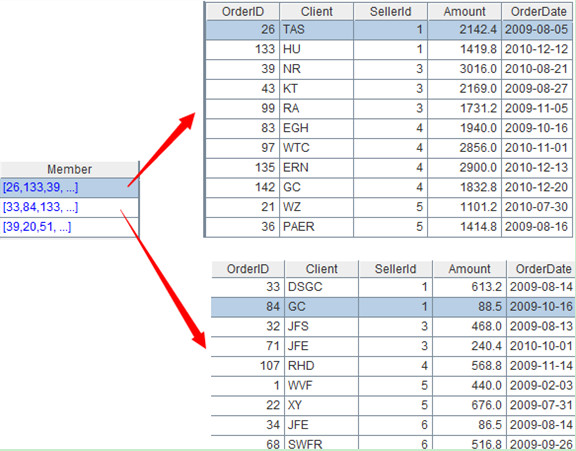Select SellerId header in top table
Screen dimensions: 576x451
pos(390,11)
